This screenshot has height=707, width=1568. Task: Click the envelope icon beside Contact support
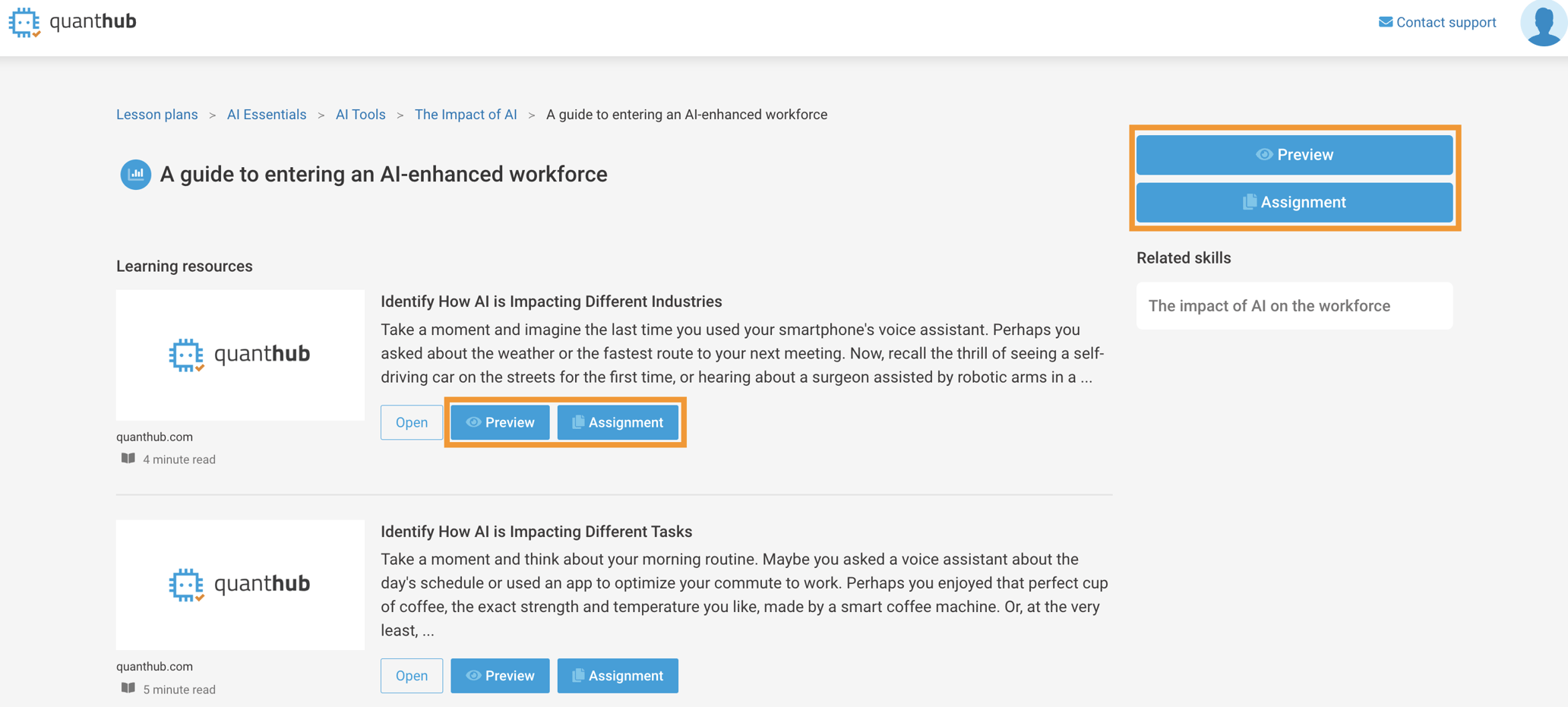coord(1385,22)
